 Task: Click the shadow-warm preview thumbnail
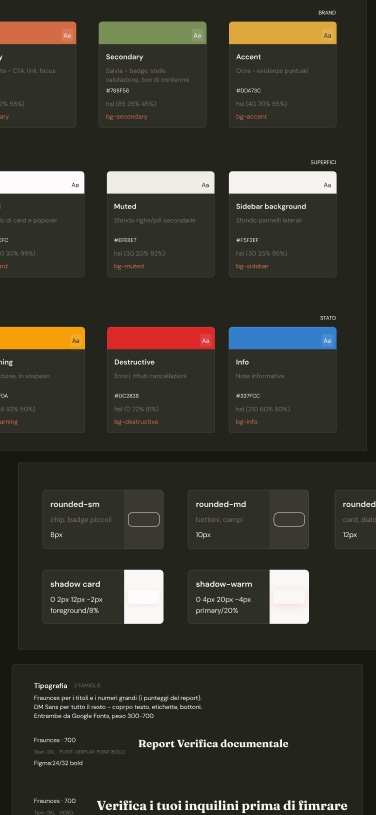coord(289,597)
